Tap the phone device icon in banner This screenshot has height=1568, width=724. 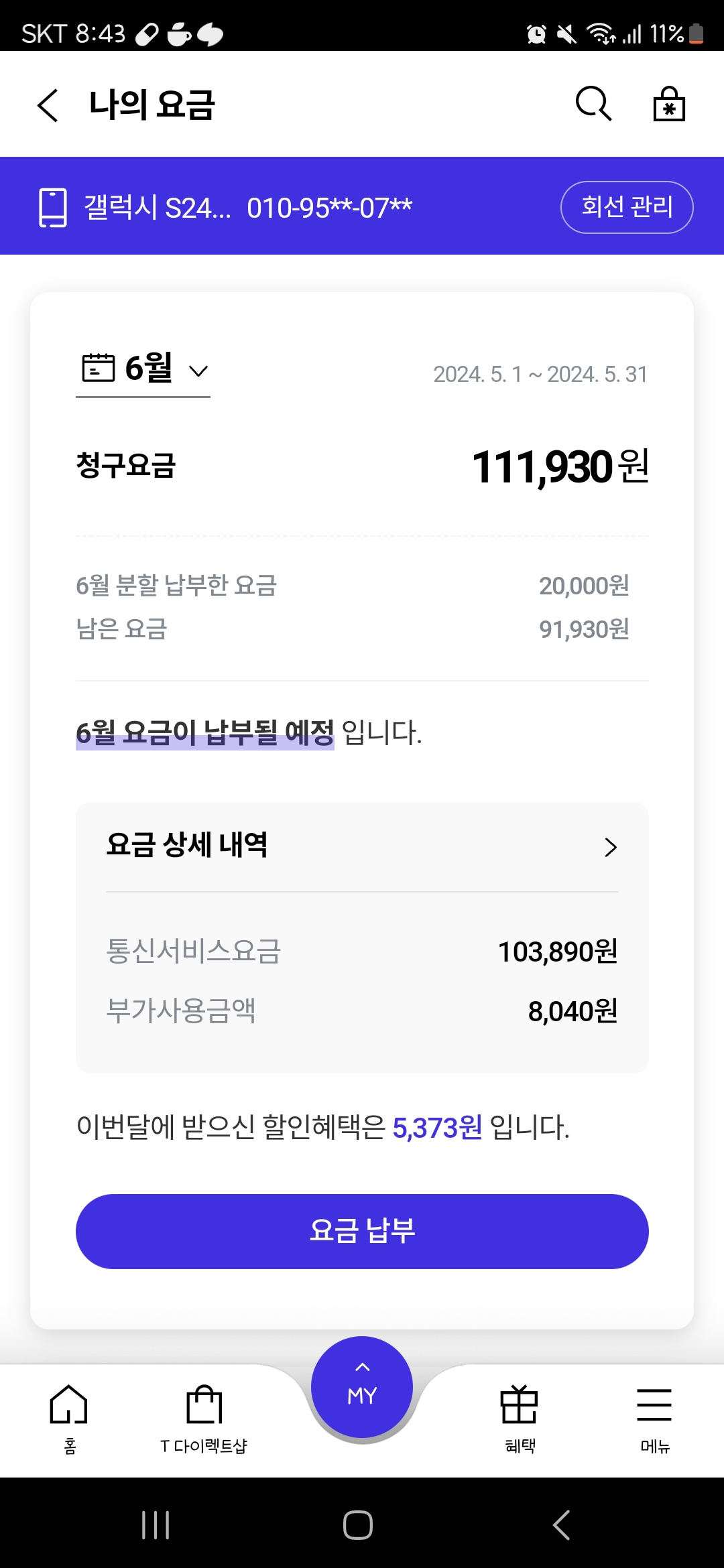53,207
